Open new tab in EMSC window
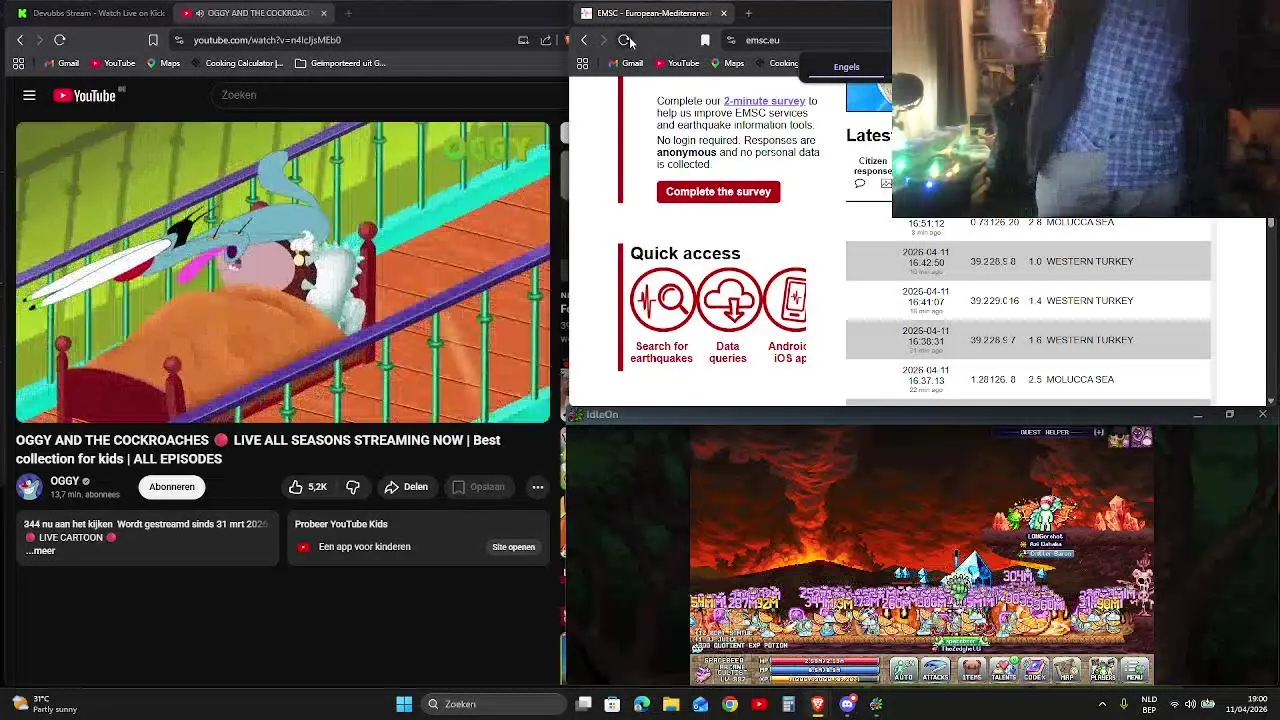1280x720 pixels. pos(748,13)
